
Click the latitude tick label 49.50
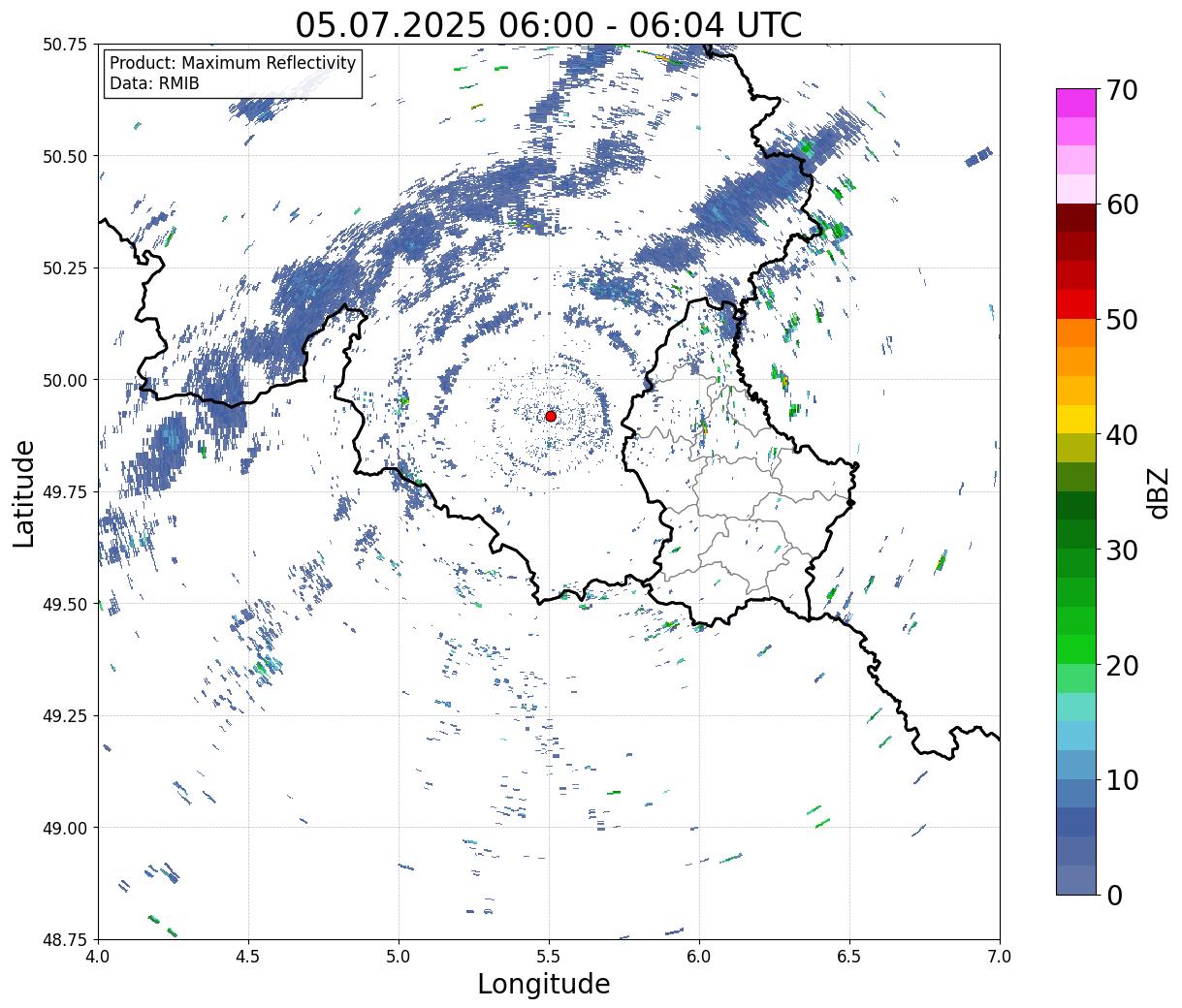point(65,604)
